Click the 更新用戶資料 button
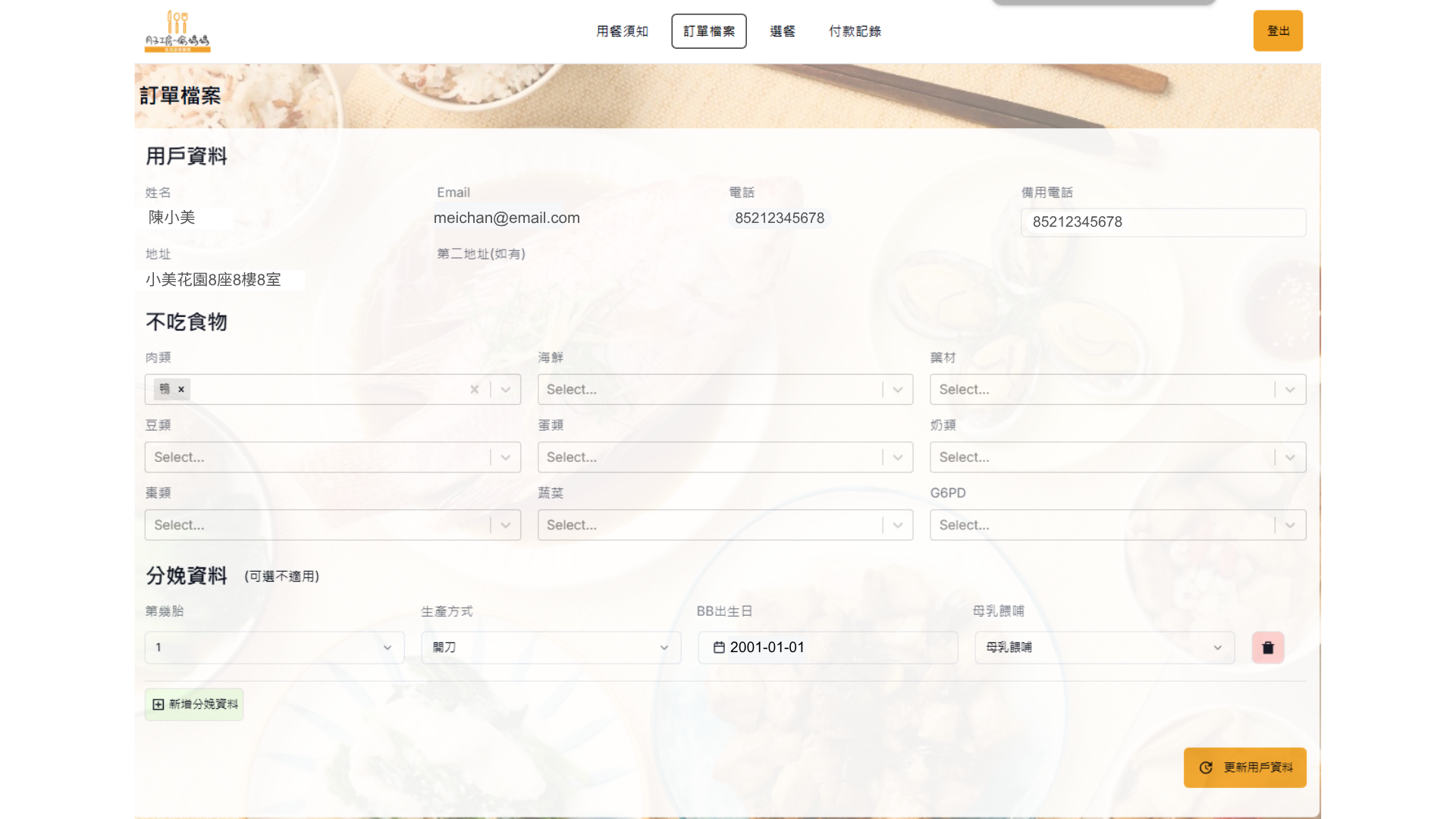Screen dimensions: 1456x819 1244,767
